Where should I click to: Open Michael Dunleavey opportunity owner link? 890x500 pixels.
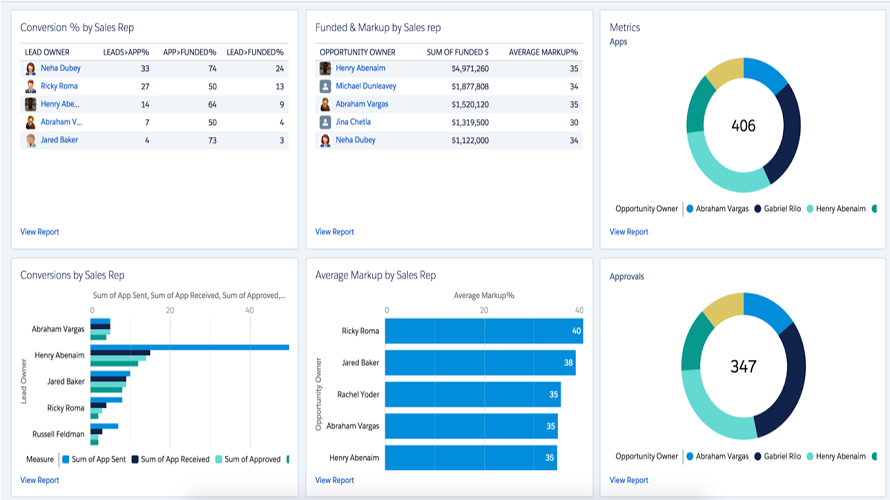tap(366, 86)
